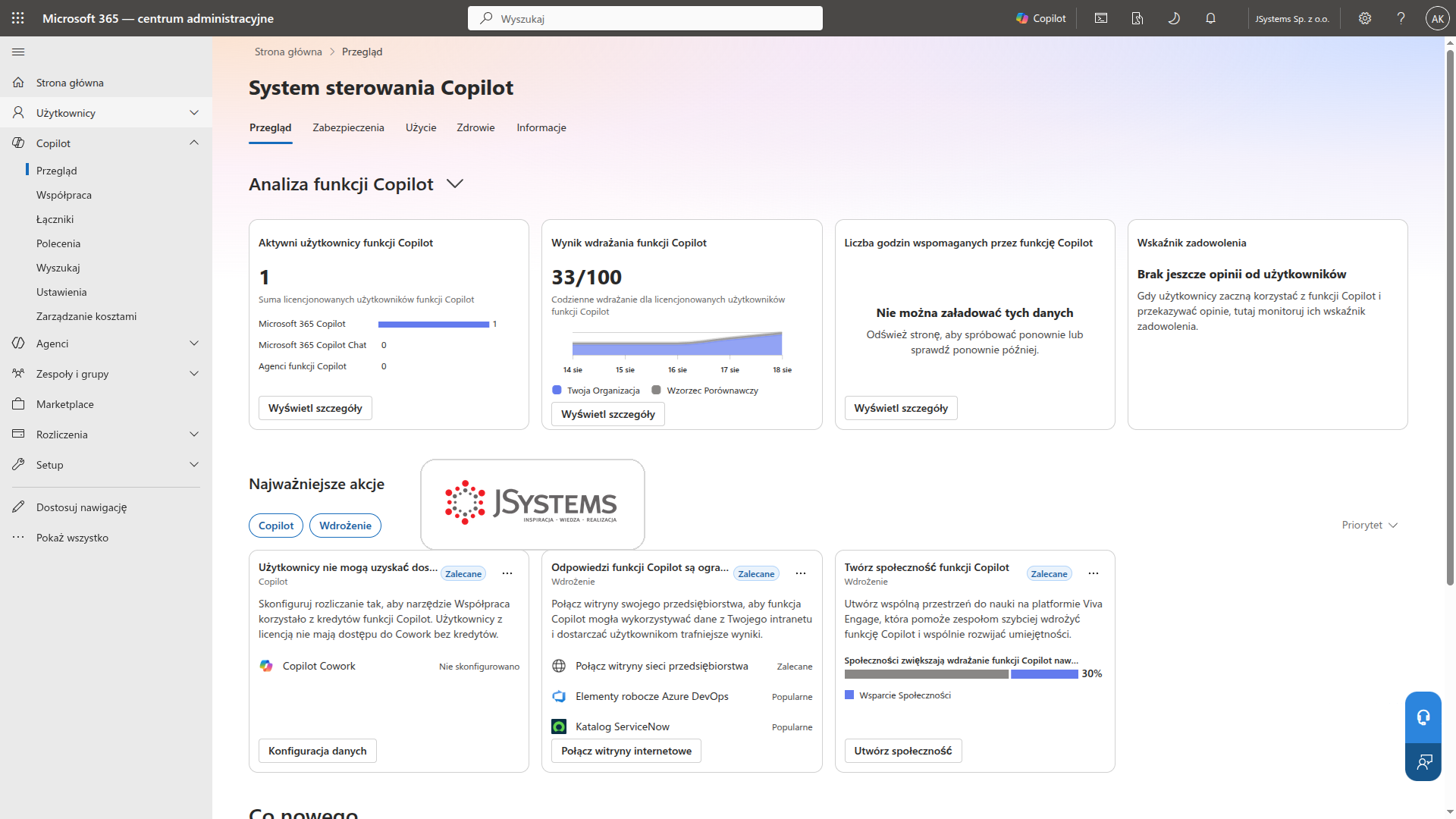Click the globe icon for enterprise sites
Screen dimensions: 1456x819
tap(559, 666)
